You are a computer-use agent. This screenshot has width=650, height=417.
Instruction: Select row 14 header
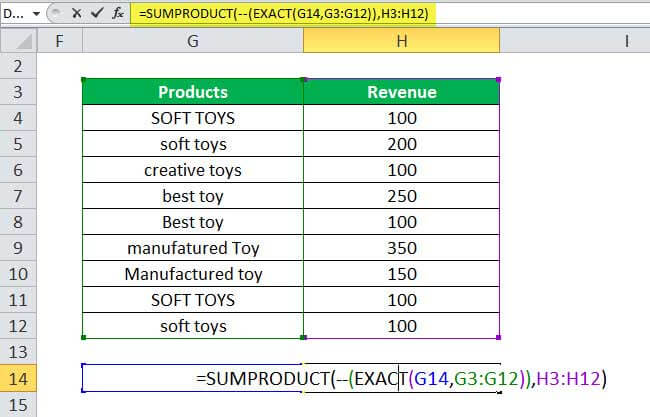(19, 379)
